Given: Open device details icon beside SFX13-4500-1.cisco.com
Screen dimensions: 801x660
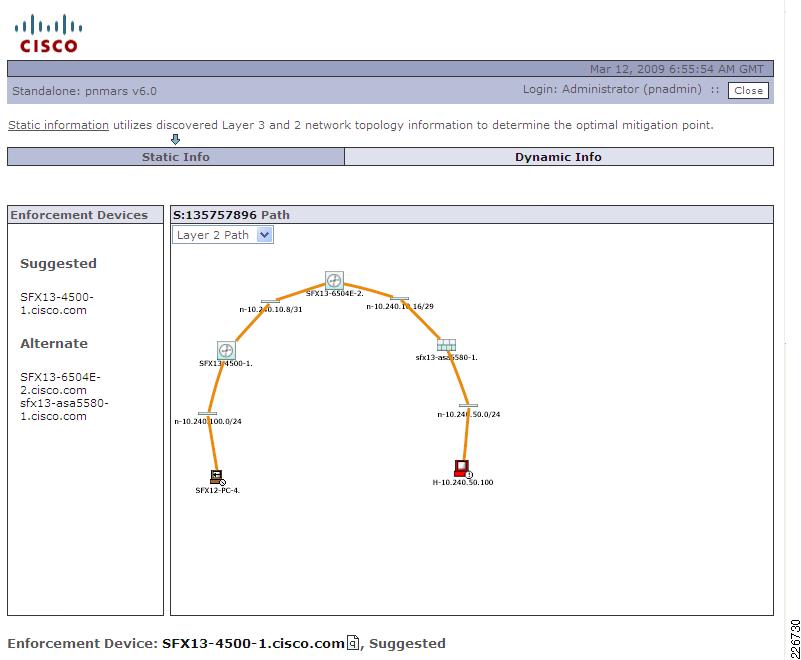Looking at the screenshot, I should click(353, 642).
